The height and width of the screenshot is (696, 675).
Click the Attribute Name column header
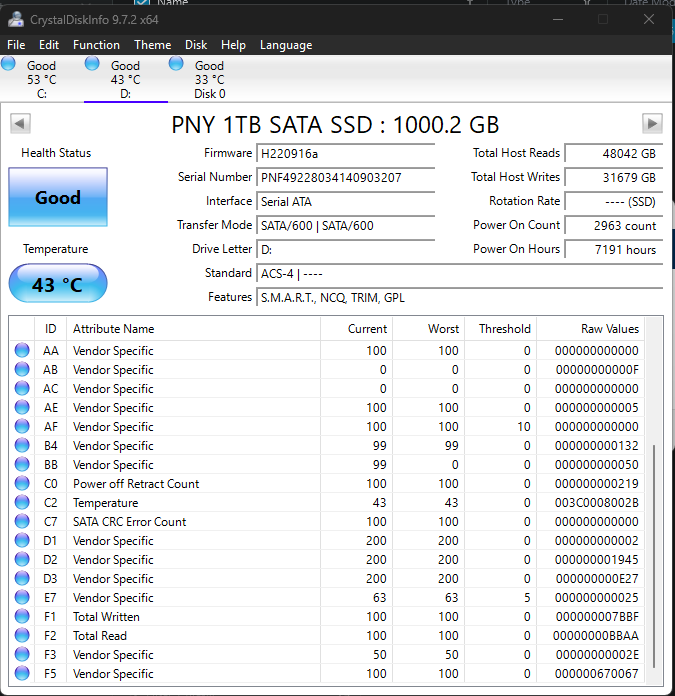click(x=193, y=329)
